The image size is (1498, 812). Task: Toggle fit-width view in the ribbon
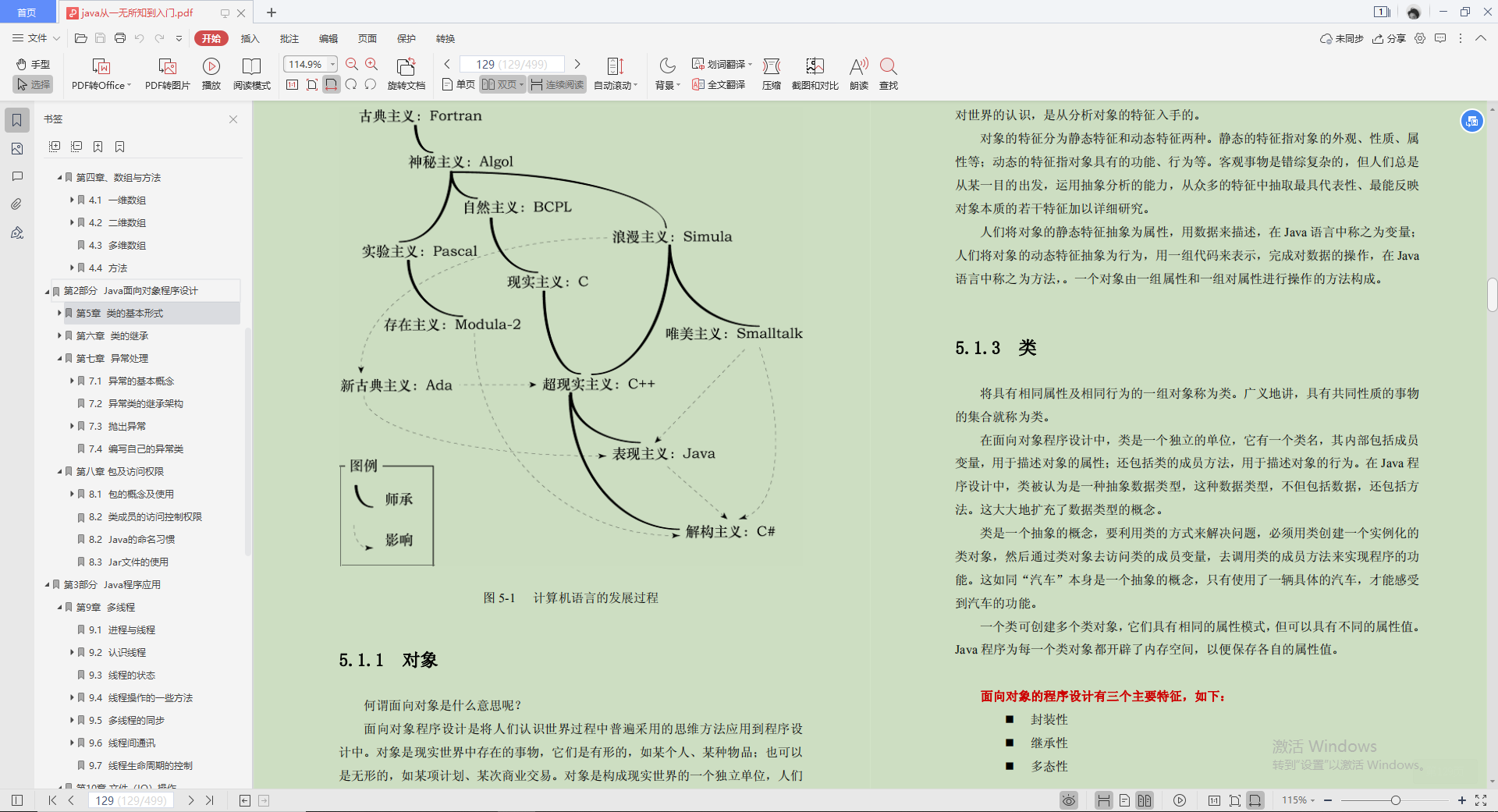332,84
